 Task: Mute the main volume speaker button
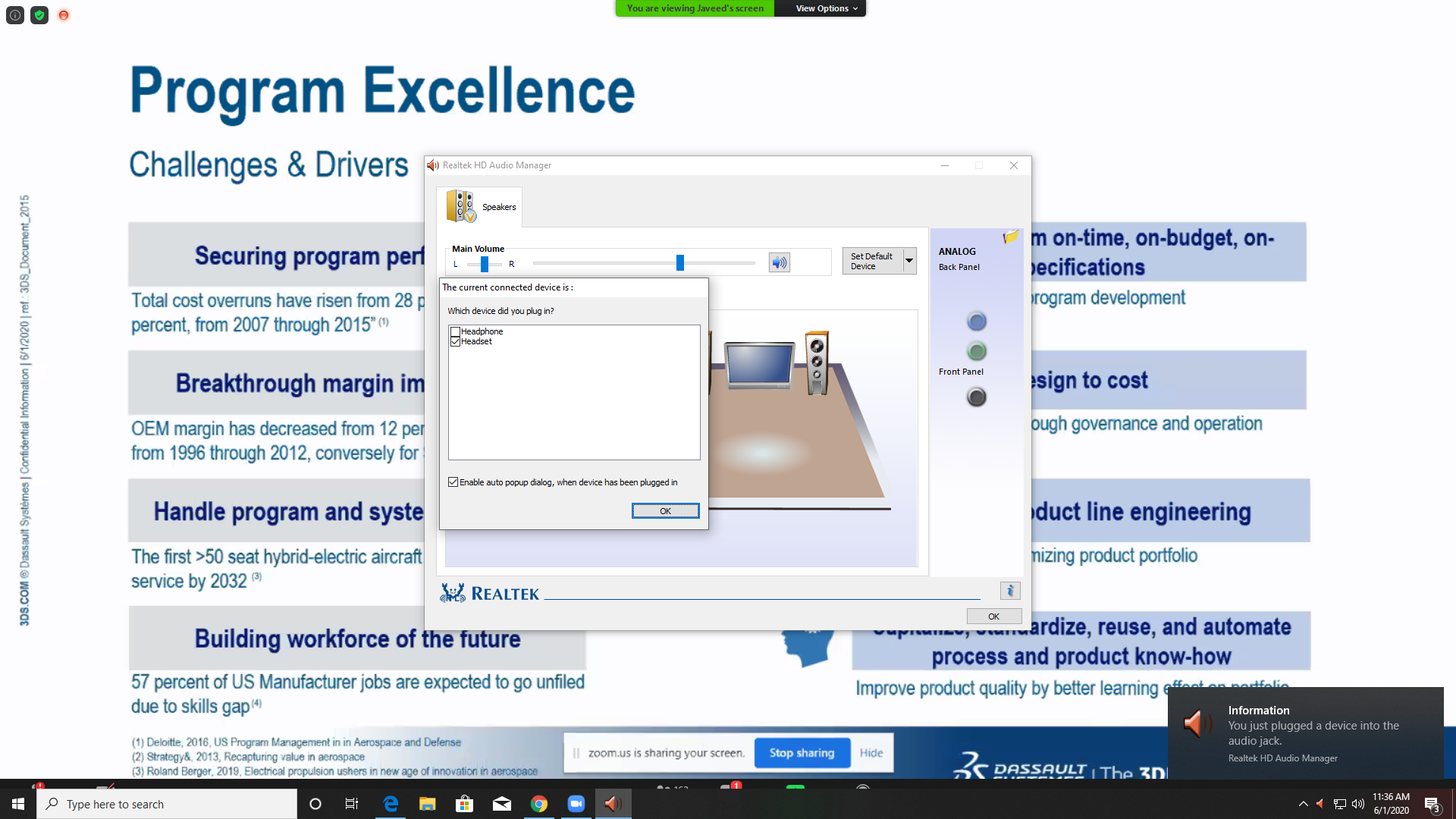(x=779, y=262)
